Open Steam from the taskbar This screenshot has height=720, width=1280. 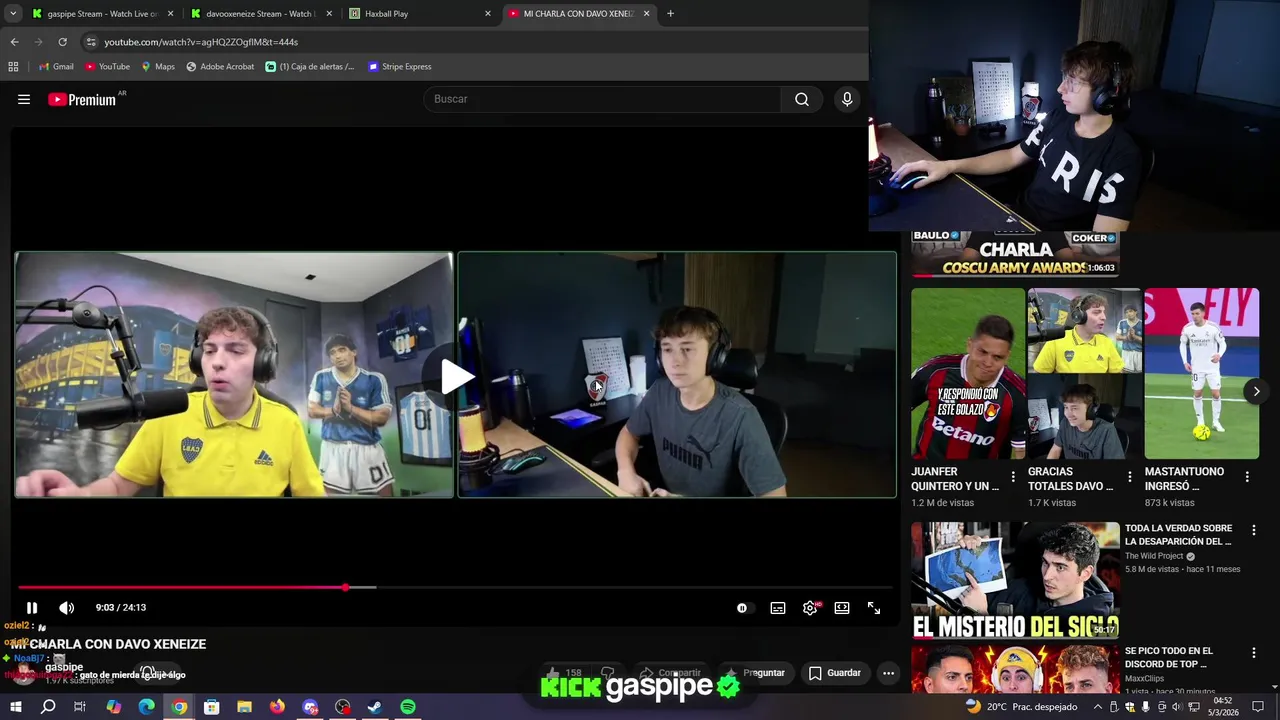click(375, 707)
